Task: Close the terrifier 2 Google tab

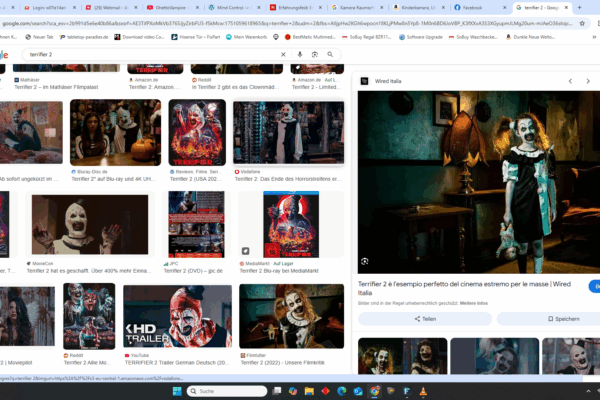Action: coord(566,7)
